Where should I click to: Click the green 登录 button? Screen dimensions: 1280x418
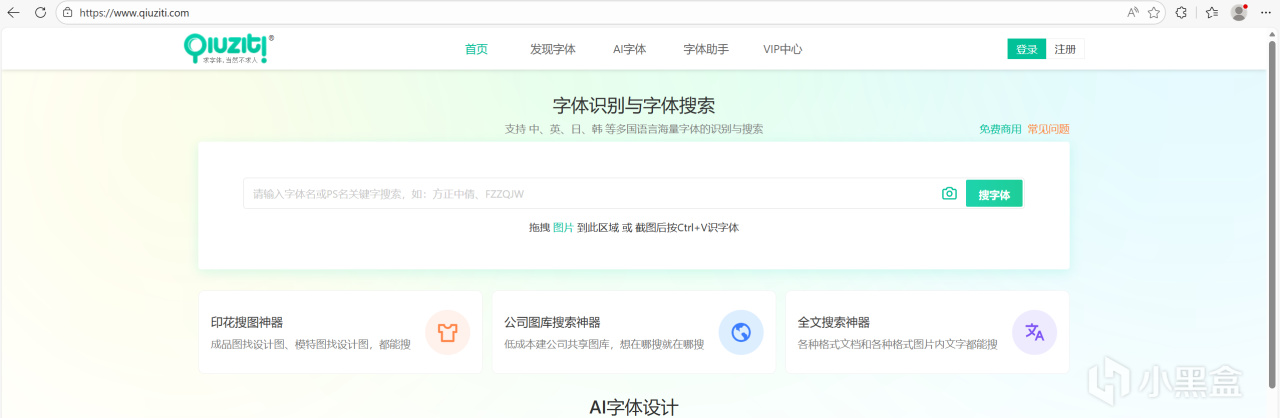(x=1026, y=49)
